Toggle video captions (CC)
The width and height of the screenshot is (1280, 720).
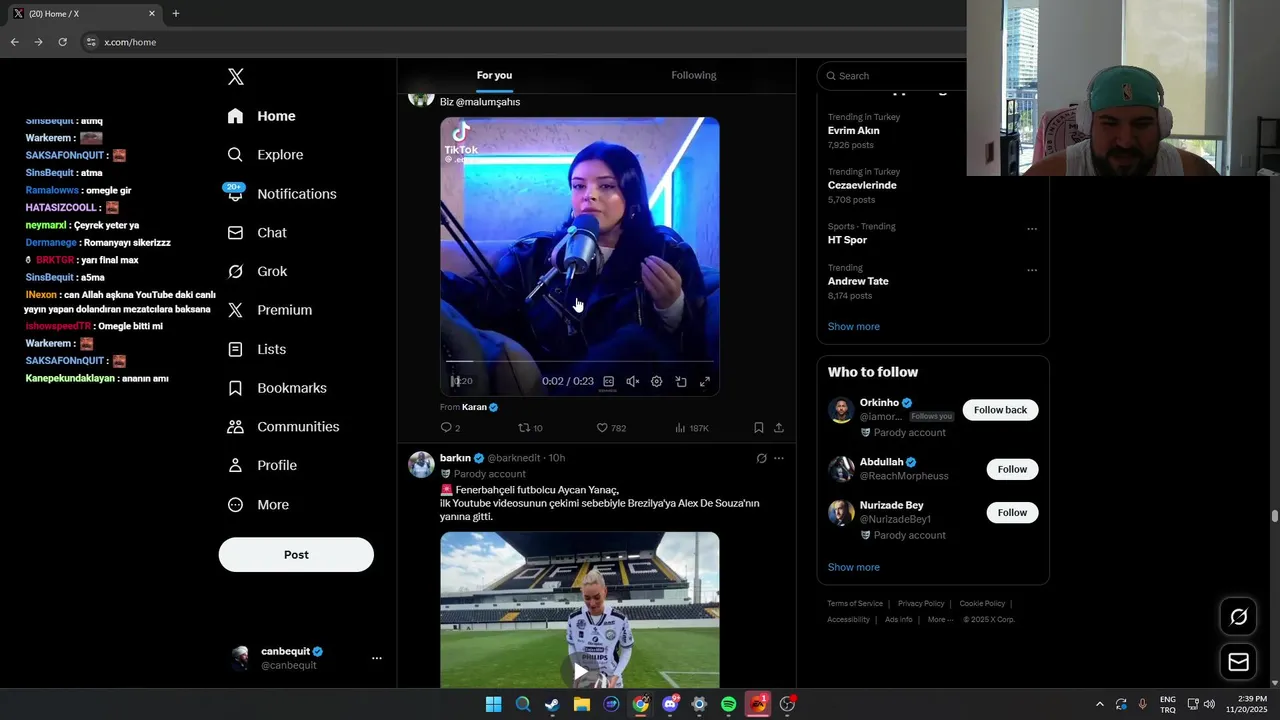click(x=608, y=381)
